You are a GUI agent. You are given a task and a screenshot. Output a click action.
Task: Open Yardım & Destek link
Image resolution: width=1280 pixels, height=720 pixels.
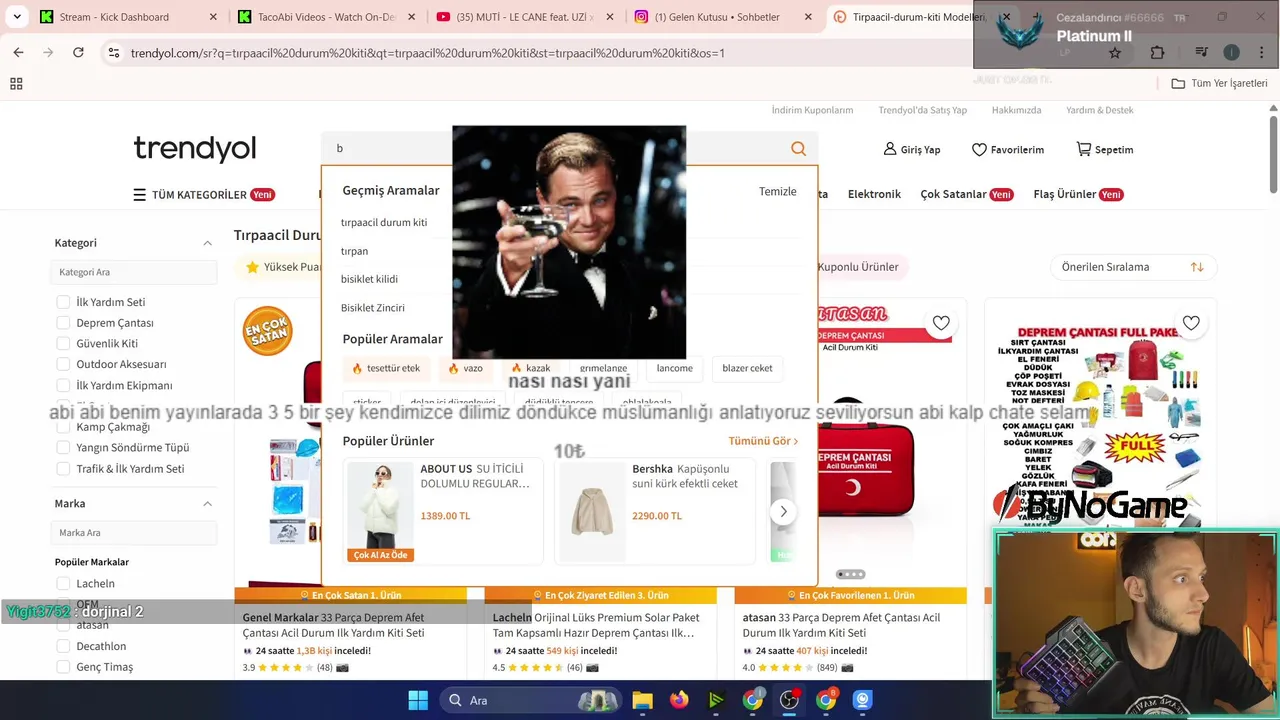pos(1099,110)
